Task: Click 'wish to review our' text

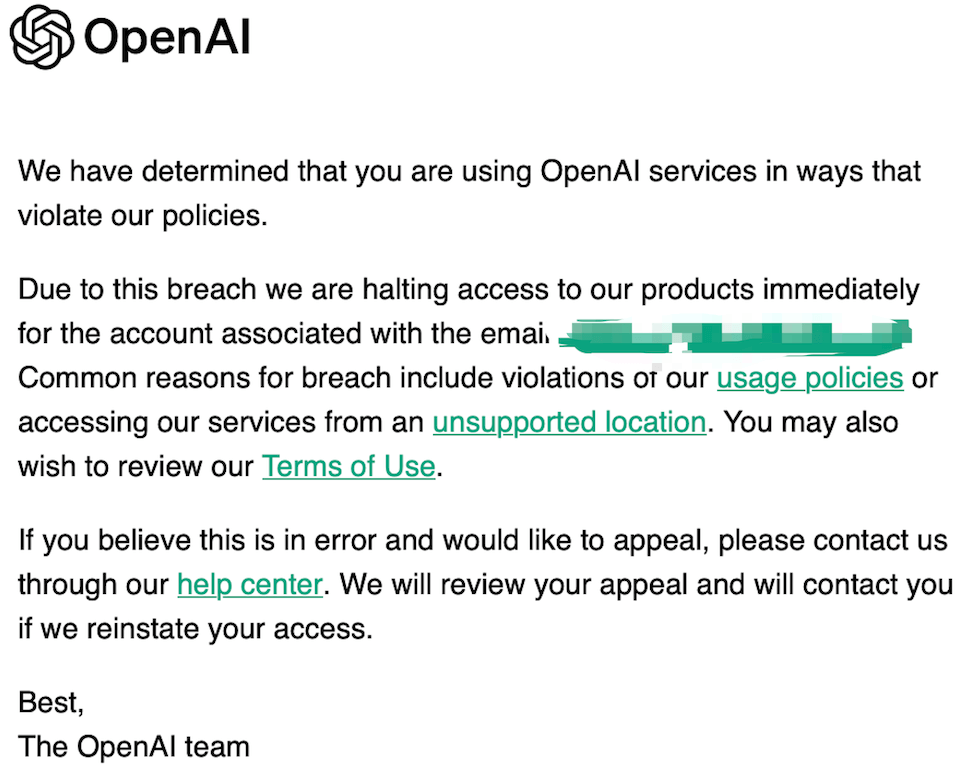Action: tap(136, 466)
